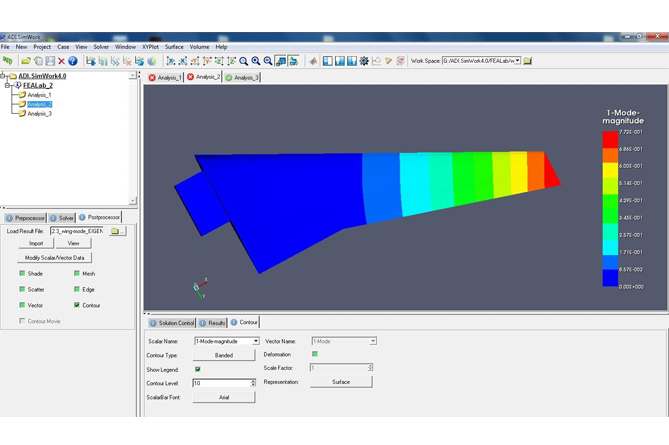This screenshot has height=445, width=669.
Task: Click the settings gear icon in toolbar
Action: (x=364, y=61)
